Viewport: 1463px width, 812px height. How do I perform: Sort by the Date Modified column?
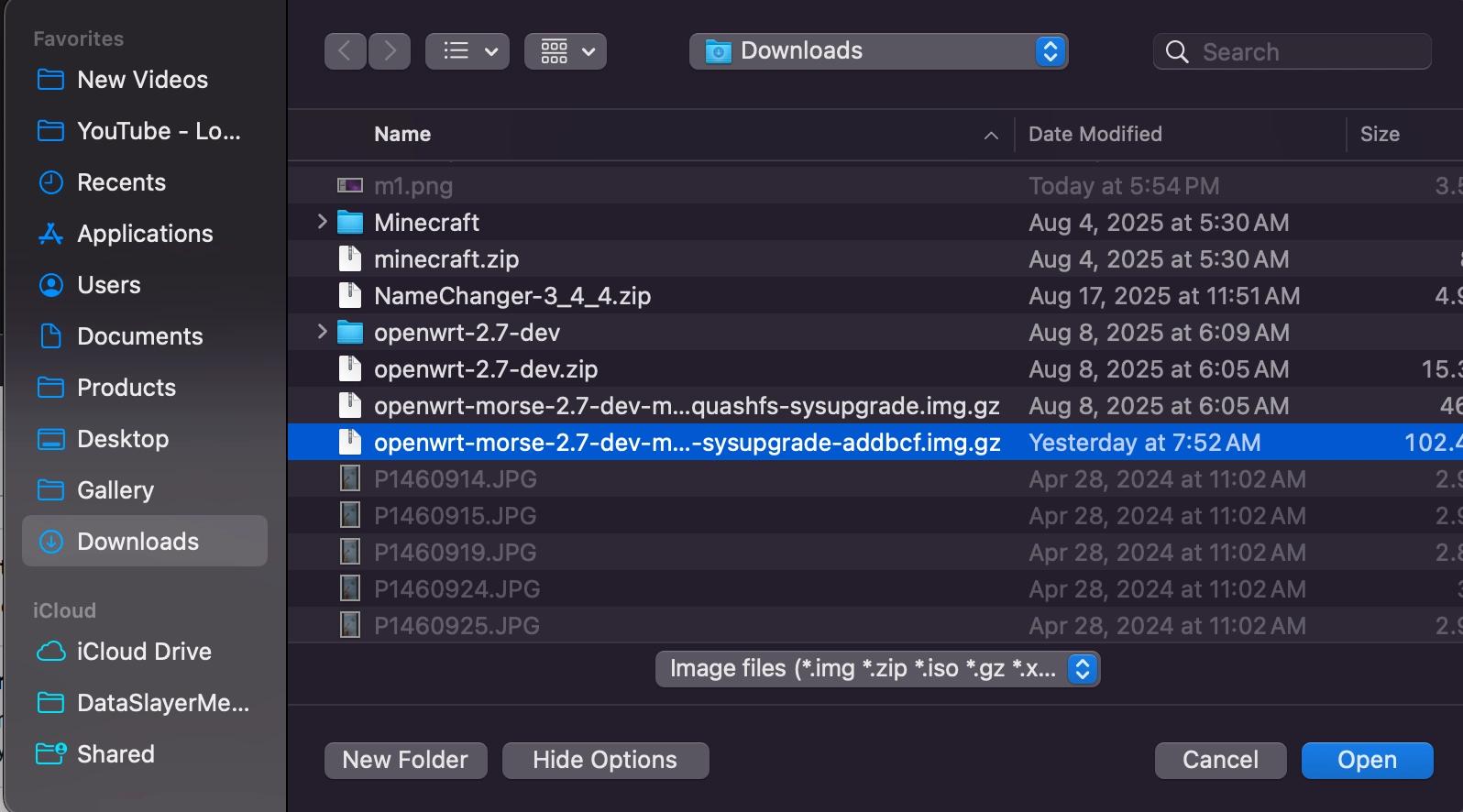1095,134
